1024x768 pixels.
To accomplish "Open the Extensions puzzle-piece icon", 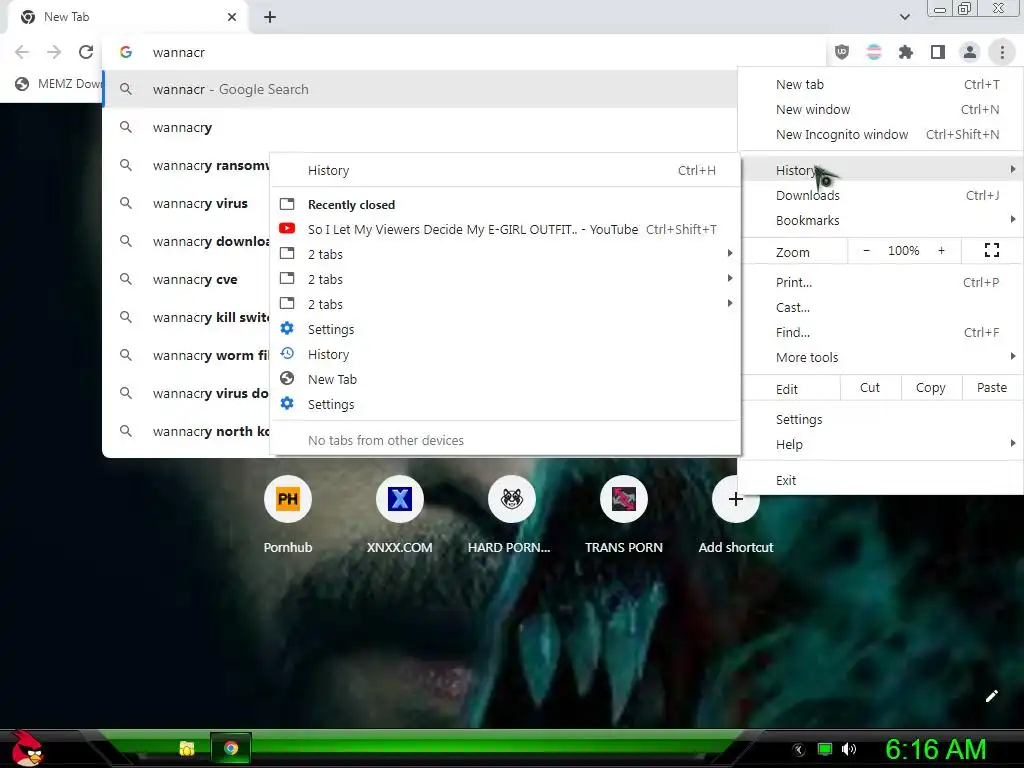I will pyautogui.click(x=906, y=52).
